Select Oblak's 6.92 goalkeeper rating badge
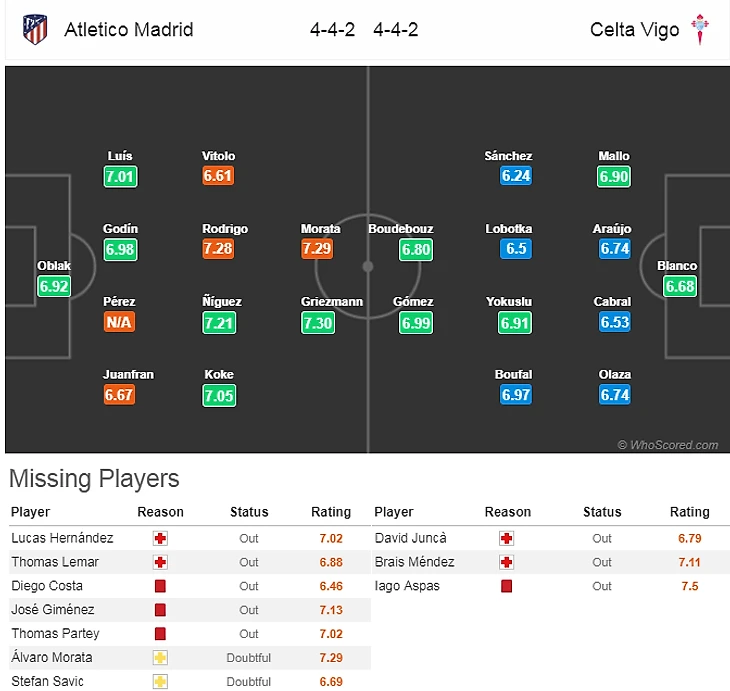 (x=54, y=286)
